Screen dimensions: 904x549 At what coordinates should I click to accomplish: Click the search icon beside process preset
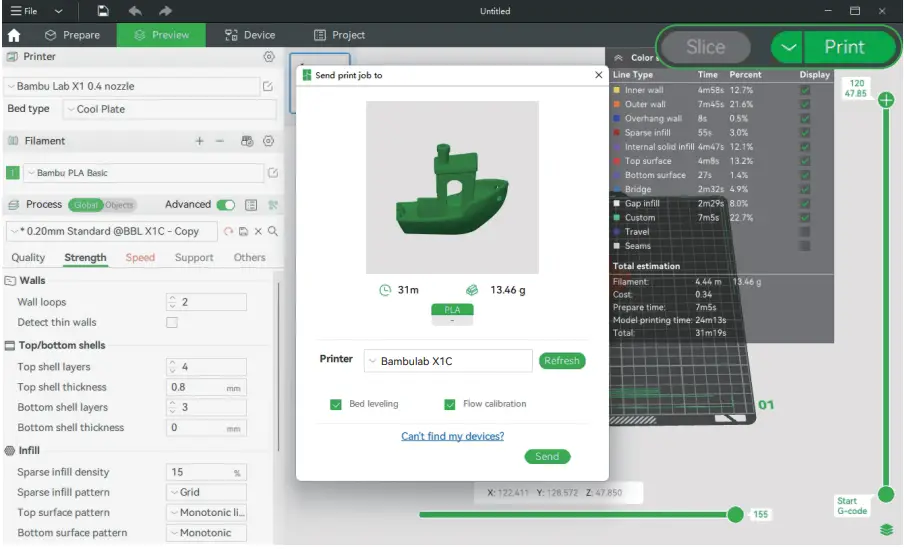pos(273,231)
